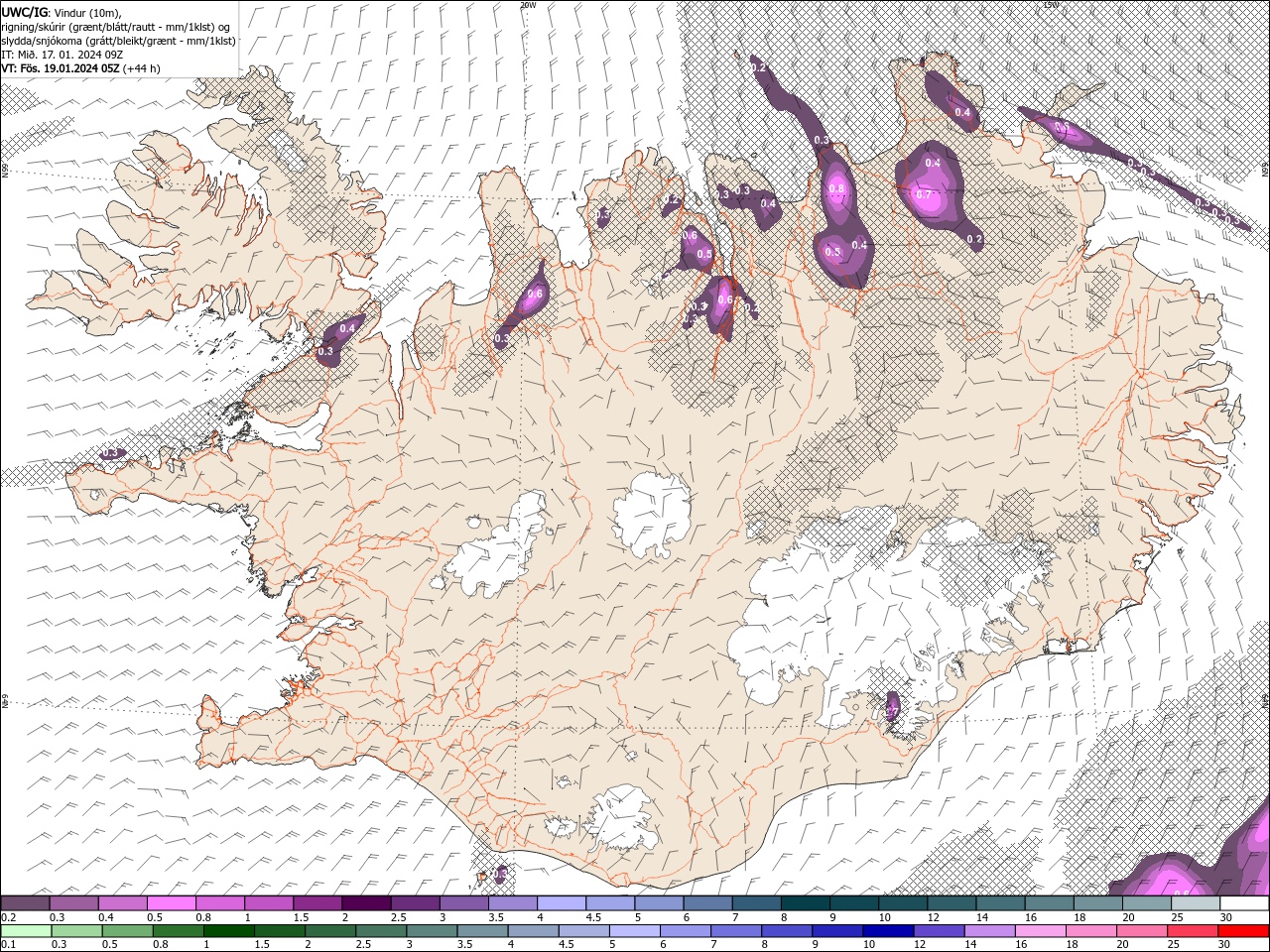This screenshot has width=1270, height=952.
Task: Click the '0.8' snowfall value on the map
Action: pyautogui.click(x=836, y=188)
